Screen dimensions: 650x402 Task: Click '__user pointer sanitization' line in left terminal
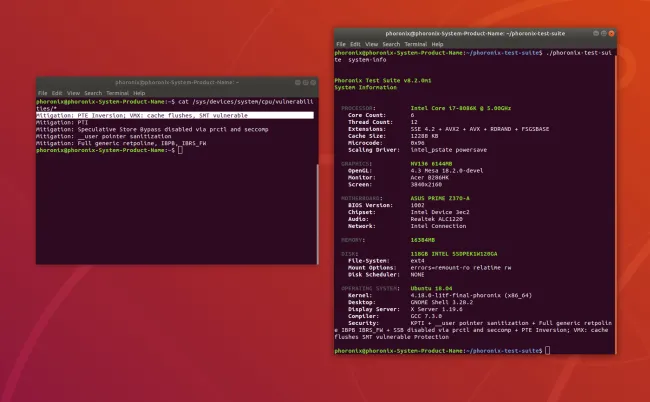pos(104,136)
